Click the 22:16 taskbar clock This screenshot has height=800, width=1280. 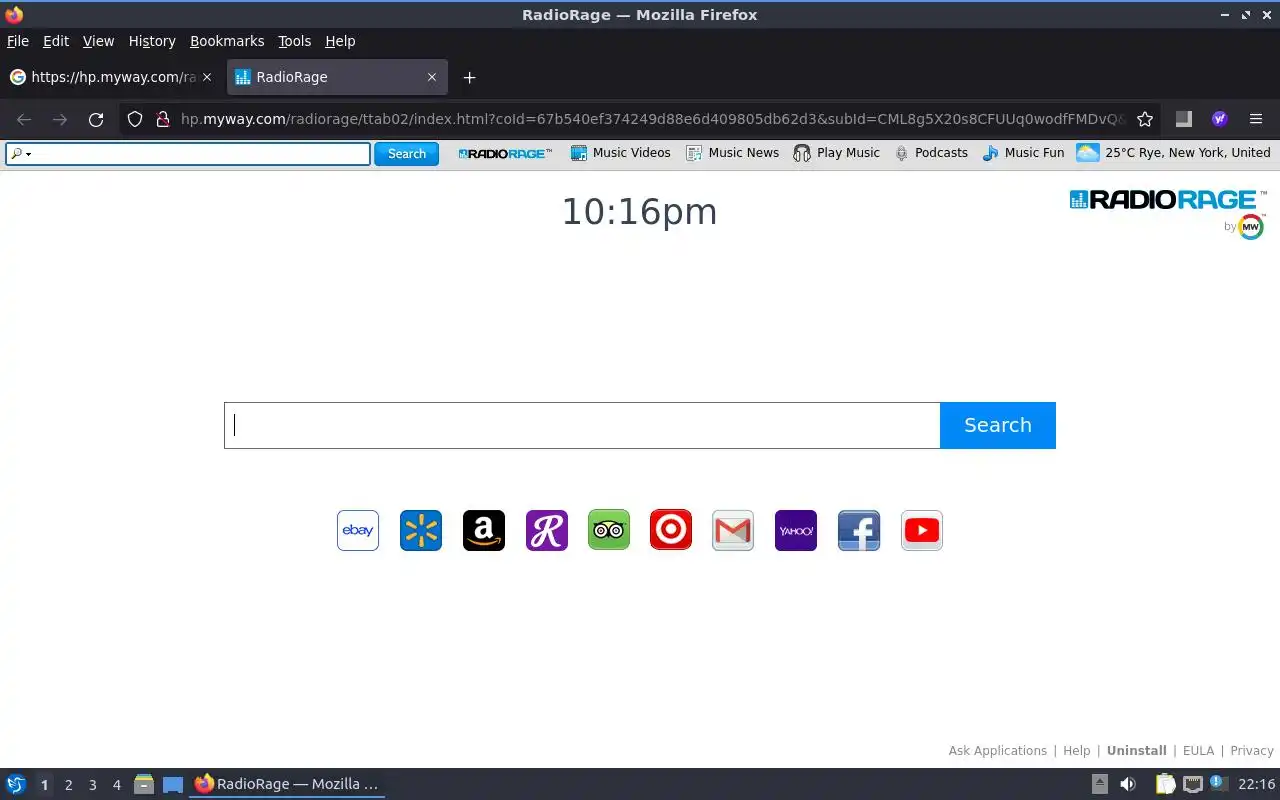(1257, 784)
